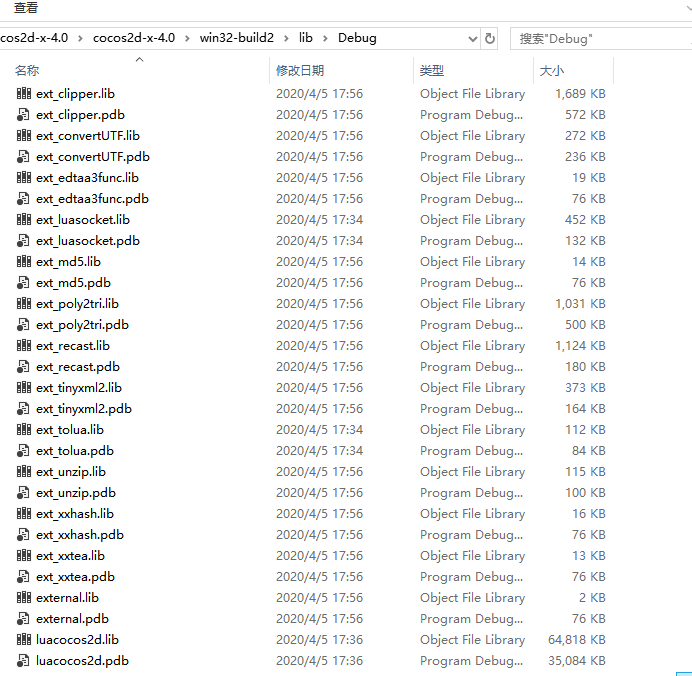Viewport: 692px width, 676px height.
Task: Click the 1,124 KB size cell
Action: [580, 346]
